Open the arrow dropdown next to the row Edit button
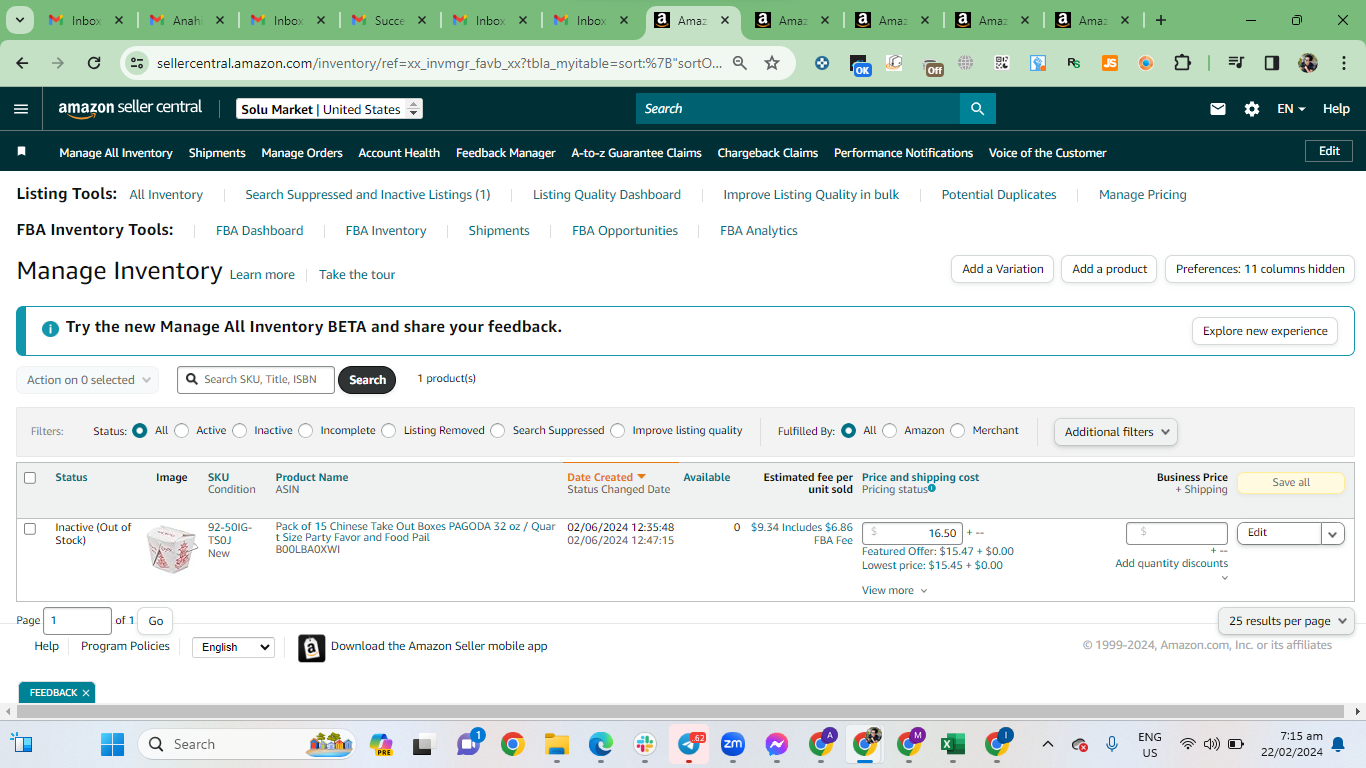This screenshot has height=768, width=1366. pos(1333,534)
